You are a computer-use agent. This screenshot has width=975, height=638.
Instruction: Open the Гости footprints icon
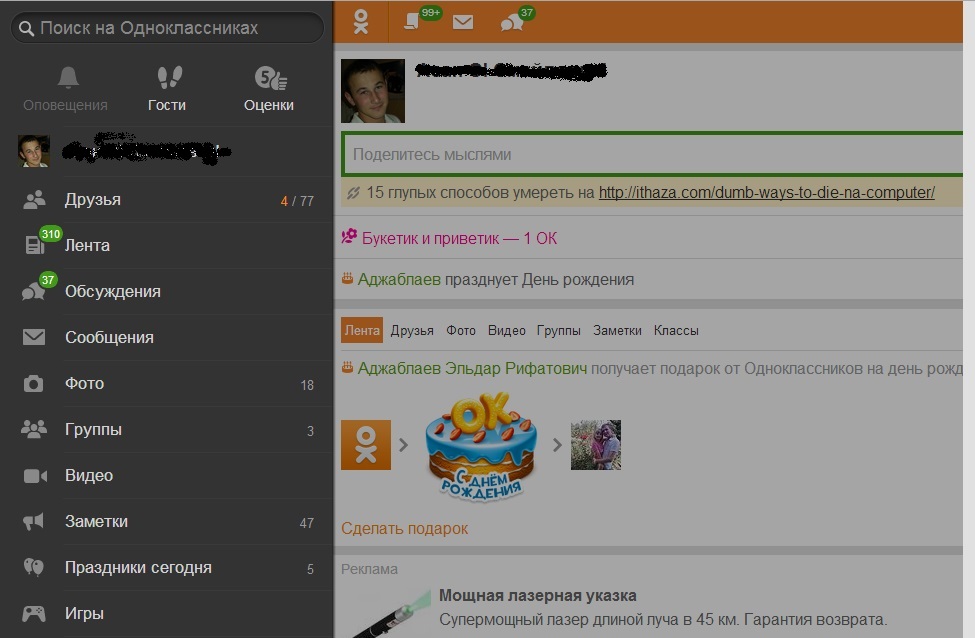(169, 78)
